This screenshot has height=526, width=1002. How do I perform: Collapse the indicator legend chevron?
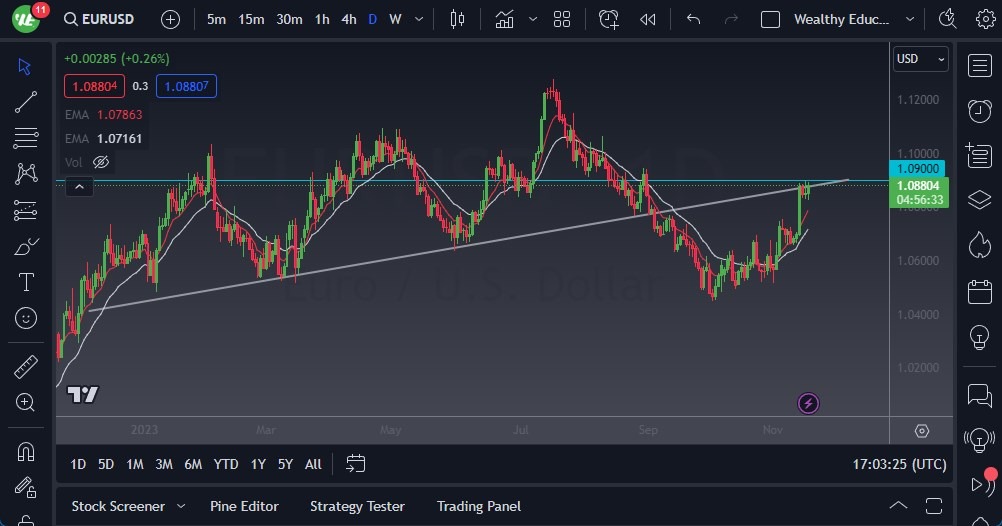pos(79,186)
